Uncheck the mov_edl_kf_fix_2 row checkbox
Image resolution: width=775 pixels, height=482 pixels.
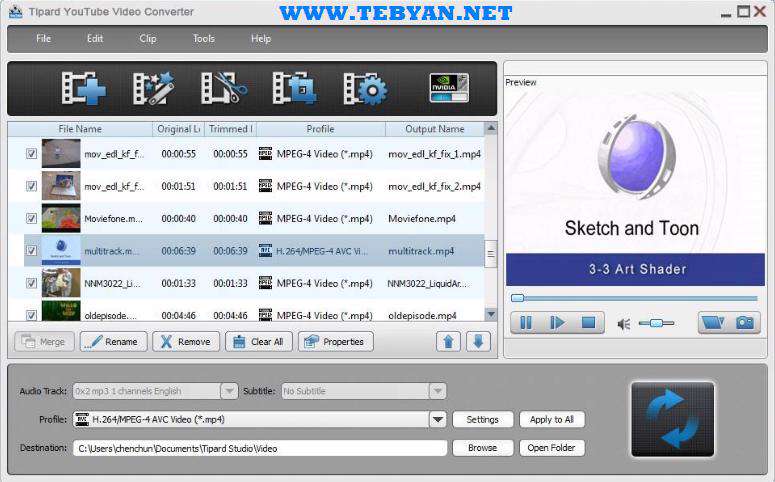31,186
